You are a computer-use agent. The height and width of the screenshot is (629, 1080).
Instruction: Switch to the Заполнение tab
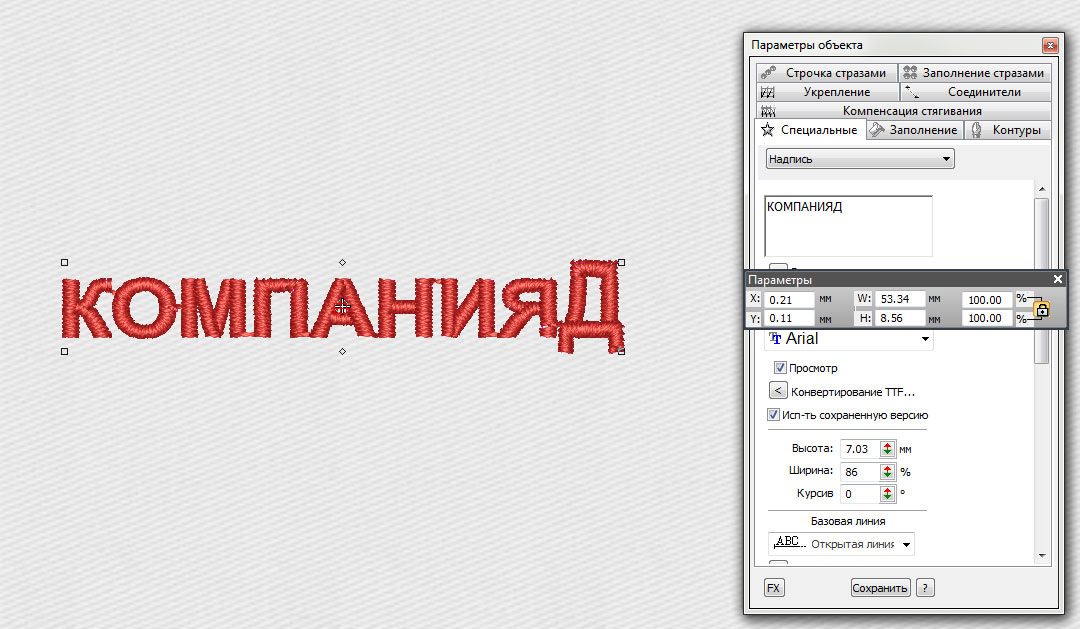pos(912,130)
